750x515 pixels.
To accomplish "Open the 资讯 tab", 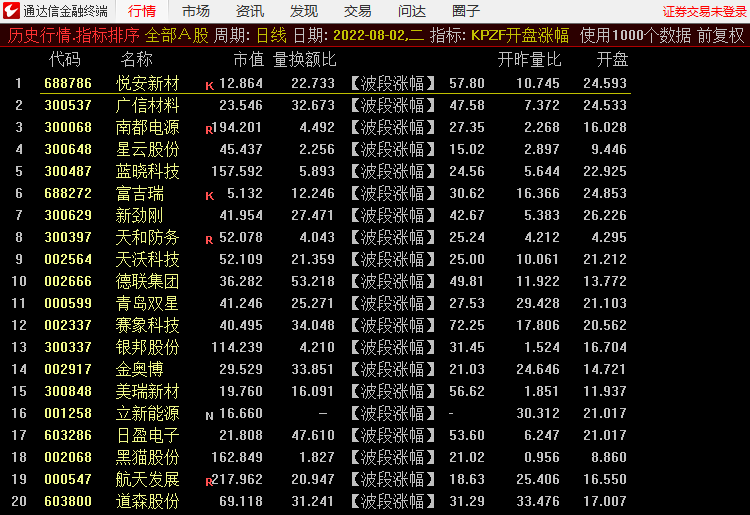I will tap(250, 11).
